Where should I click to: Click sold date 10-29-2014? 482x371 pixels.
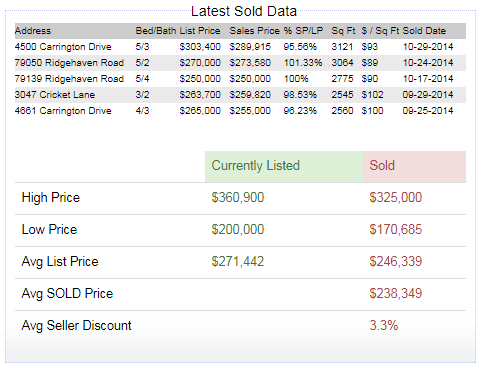pos(428,47)
